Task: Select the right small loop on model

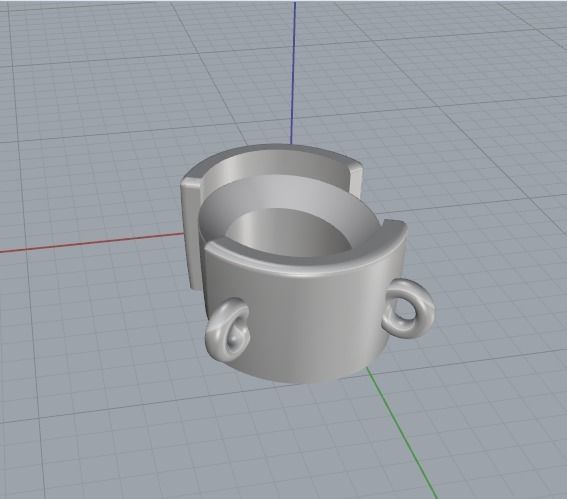Action: coord(409,309)
